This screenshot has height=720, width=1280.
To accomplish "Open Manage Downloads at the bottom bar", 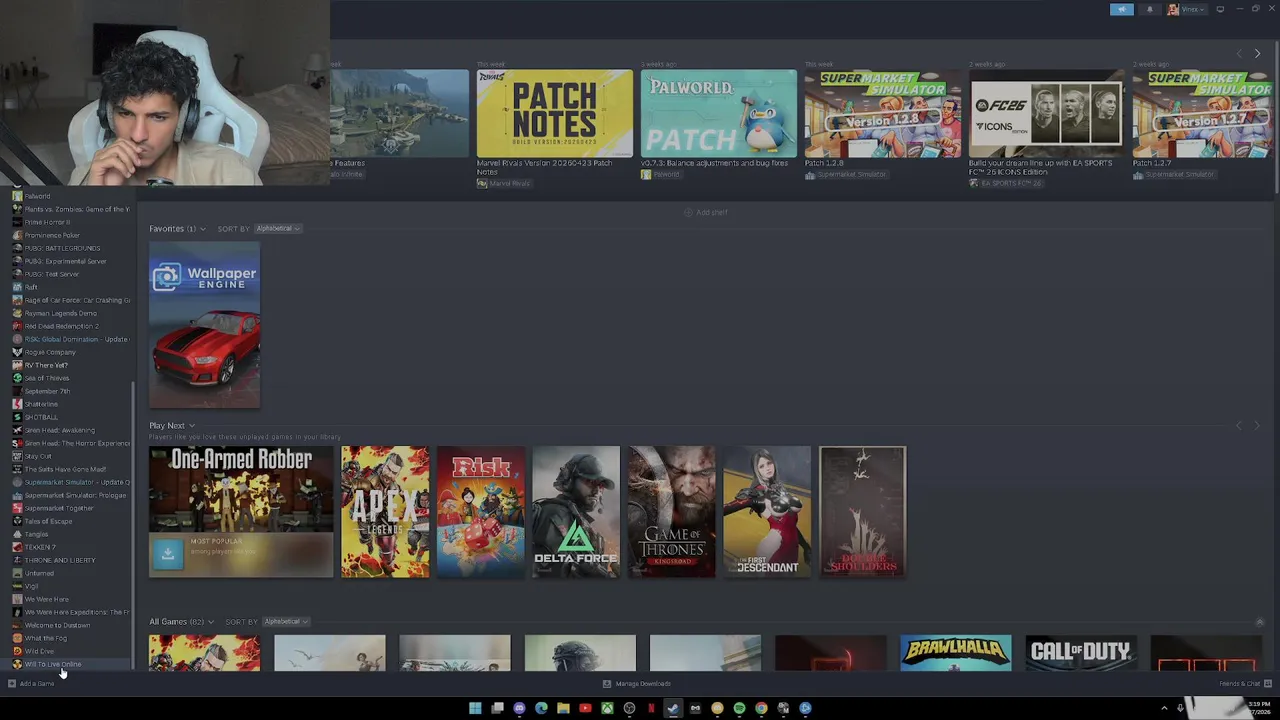I will pyautogui.click(x=636, y=684).
